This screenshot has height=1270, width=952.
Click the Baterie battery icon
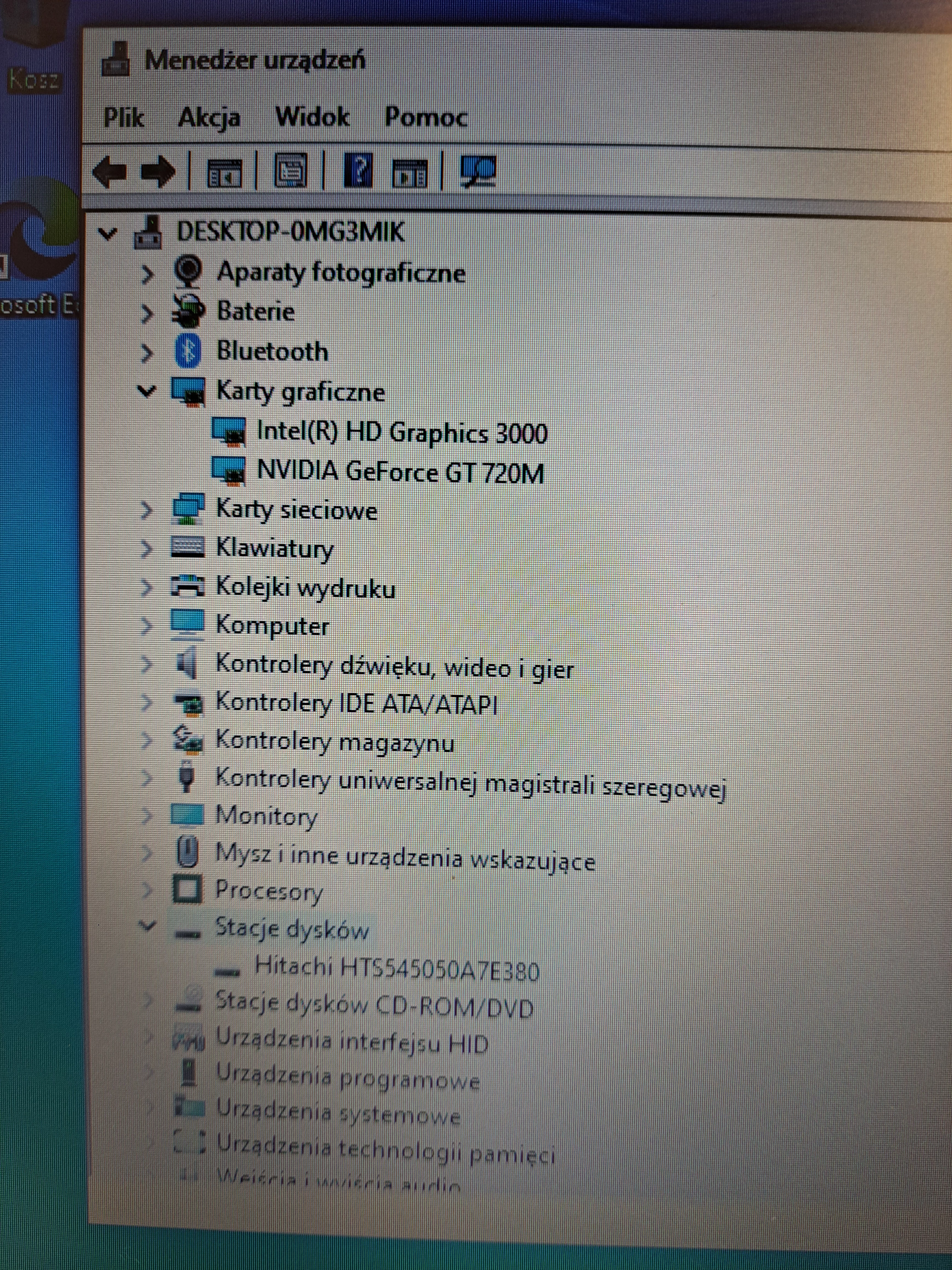coord(188,312)
